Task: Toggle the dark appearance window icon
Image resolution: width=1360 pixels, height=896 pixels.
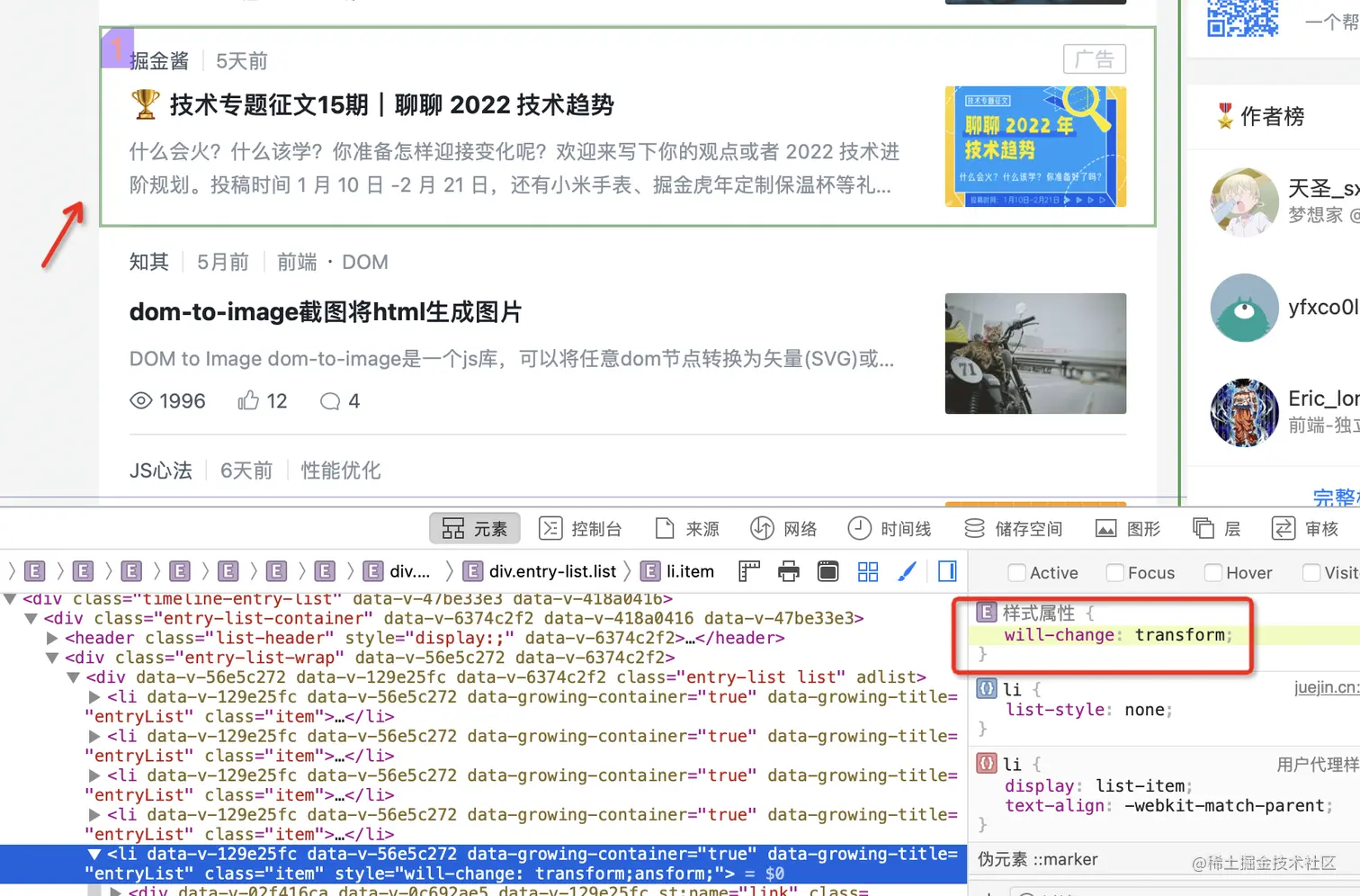Action: (x=828, y=571)
